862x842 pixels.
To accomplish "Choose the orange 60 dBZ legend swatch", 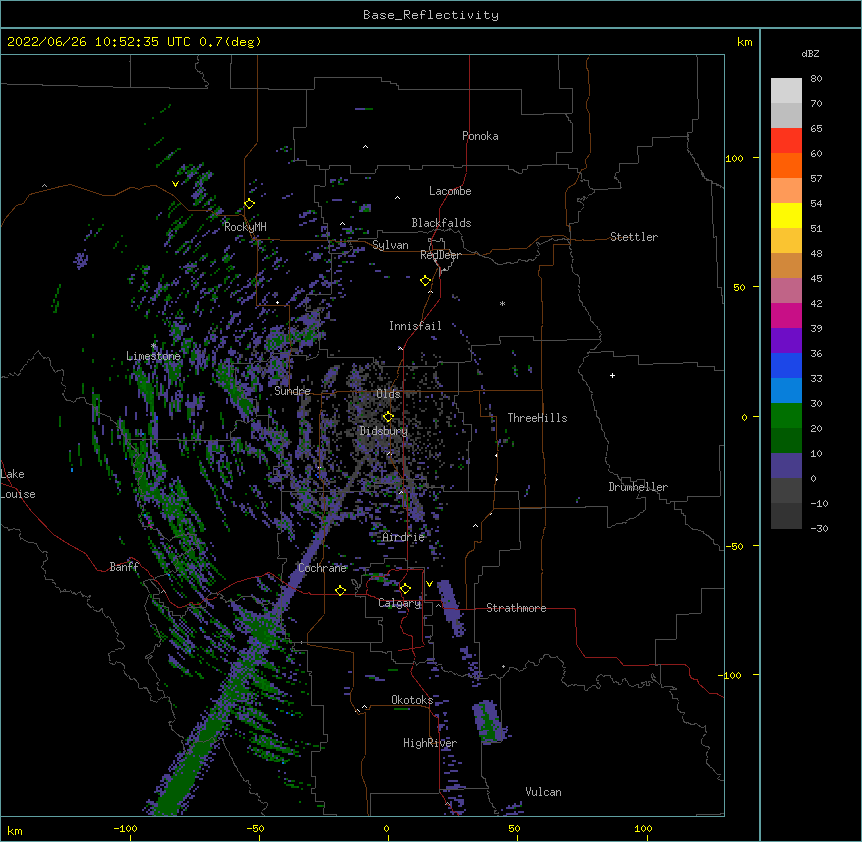I will 786,165.
